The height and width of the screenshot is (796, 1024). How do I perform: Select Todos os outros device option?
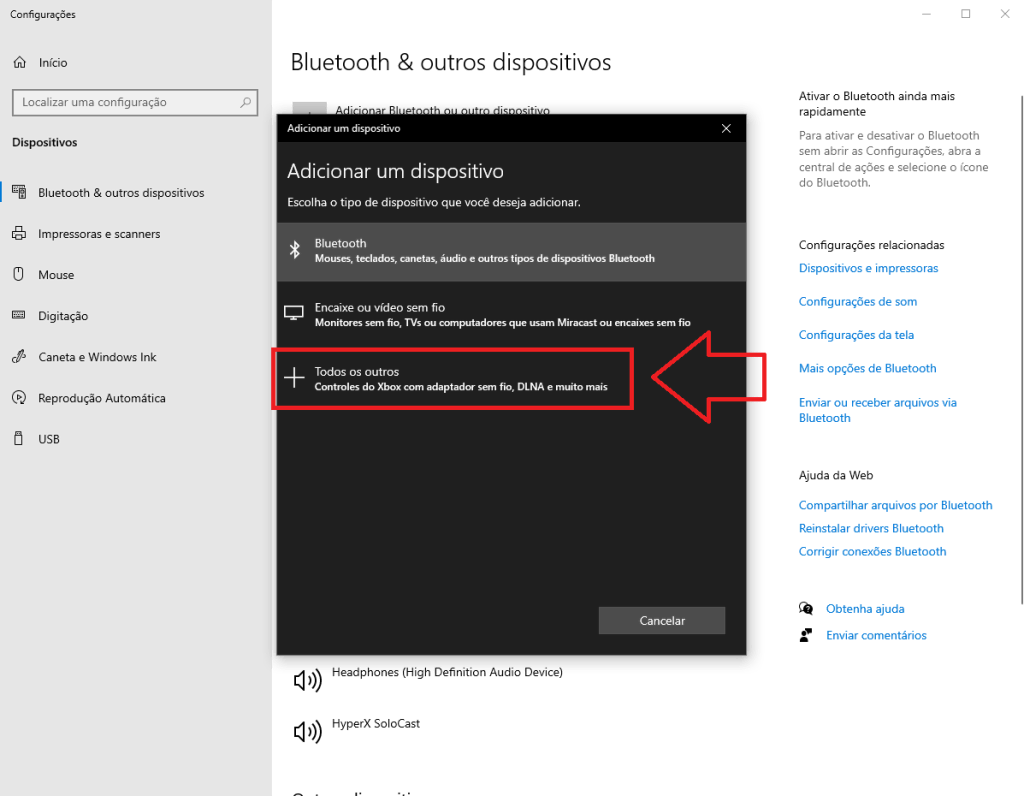pos(452,378)
